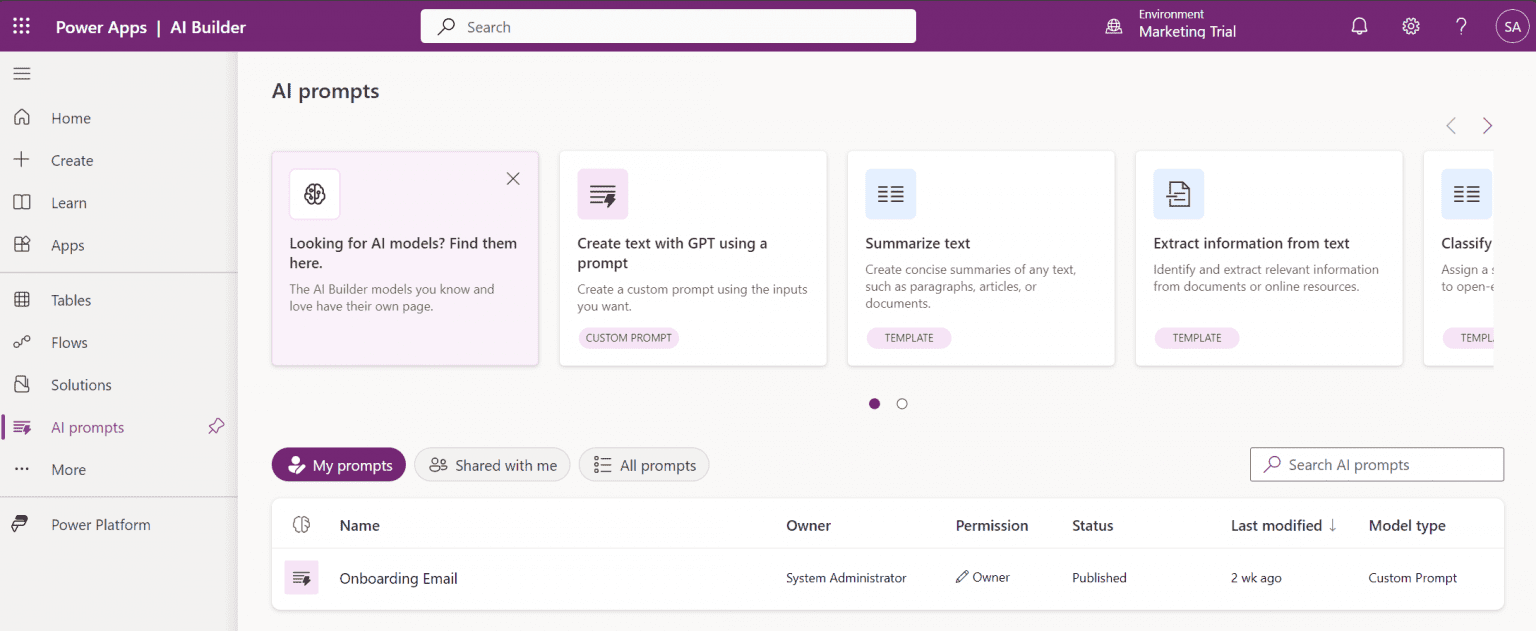Click the Onboarding Email prompt type icon
Screen dimensions: 1536x631
coord(301,577)
